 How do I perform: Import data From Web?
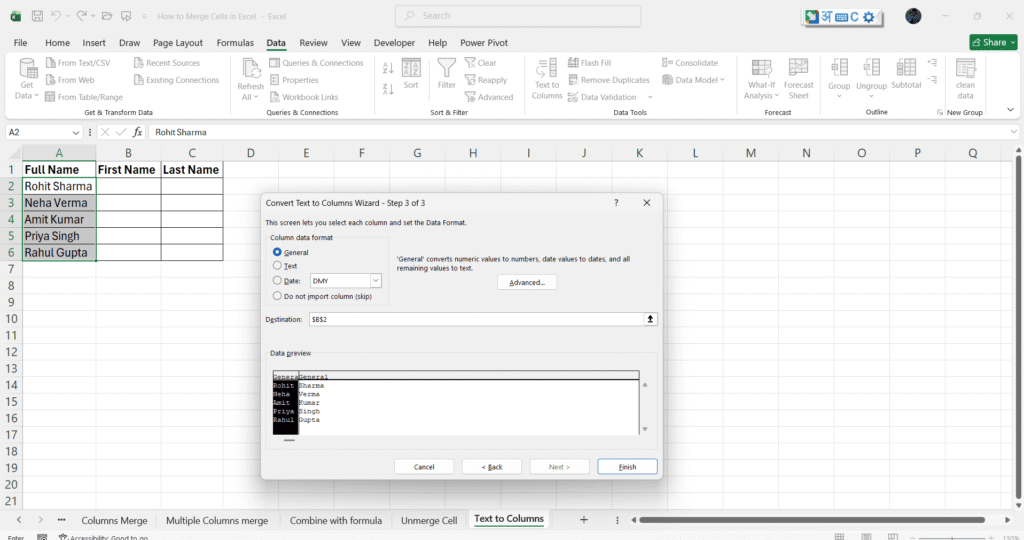70,80
